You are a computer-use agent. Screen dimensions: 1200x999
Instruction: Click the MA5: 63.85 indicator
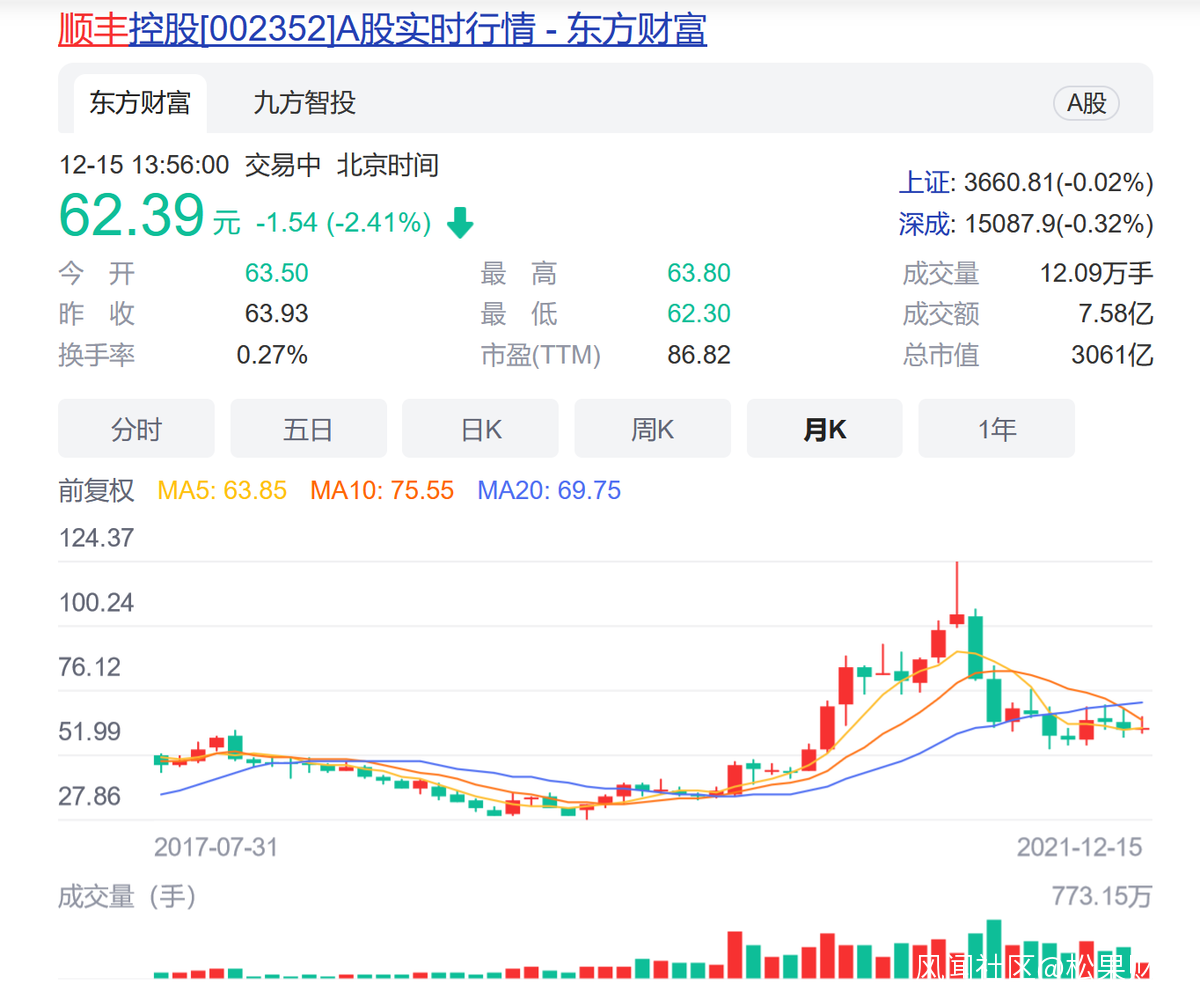click(222, 491)
